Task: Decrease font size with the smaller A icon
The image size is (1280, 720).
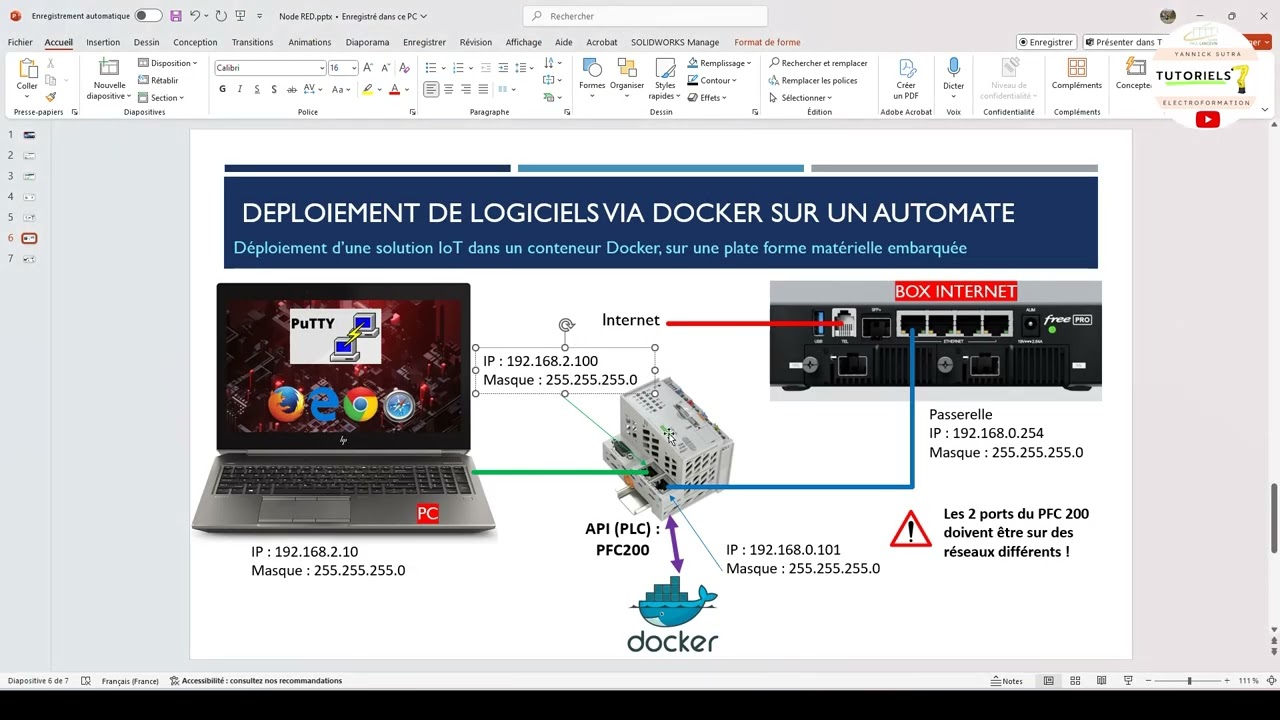Action: click(x=385, y=68)
